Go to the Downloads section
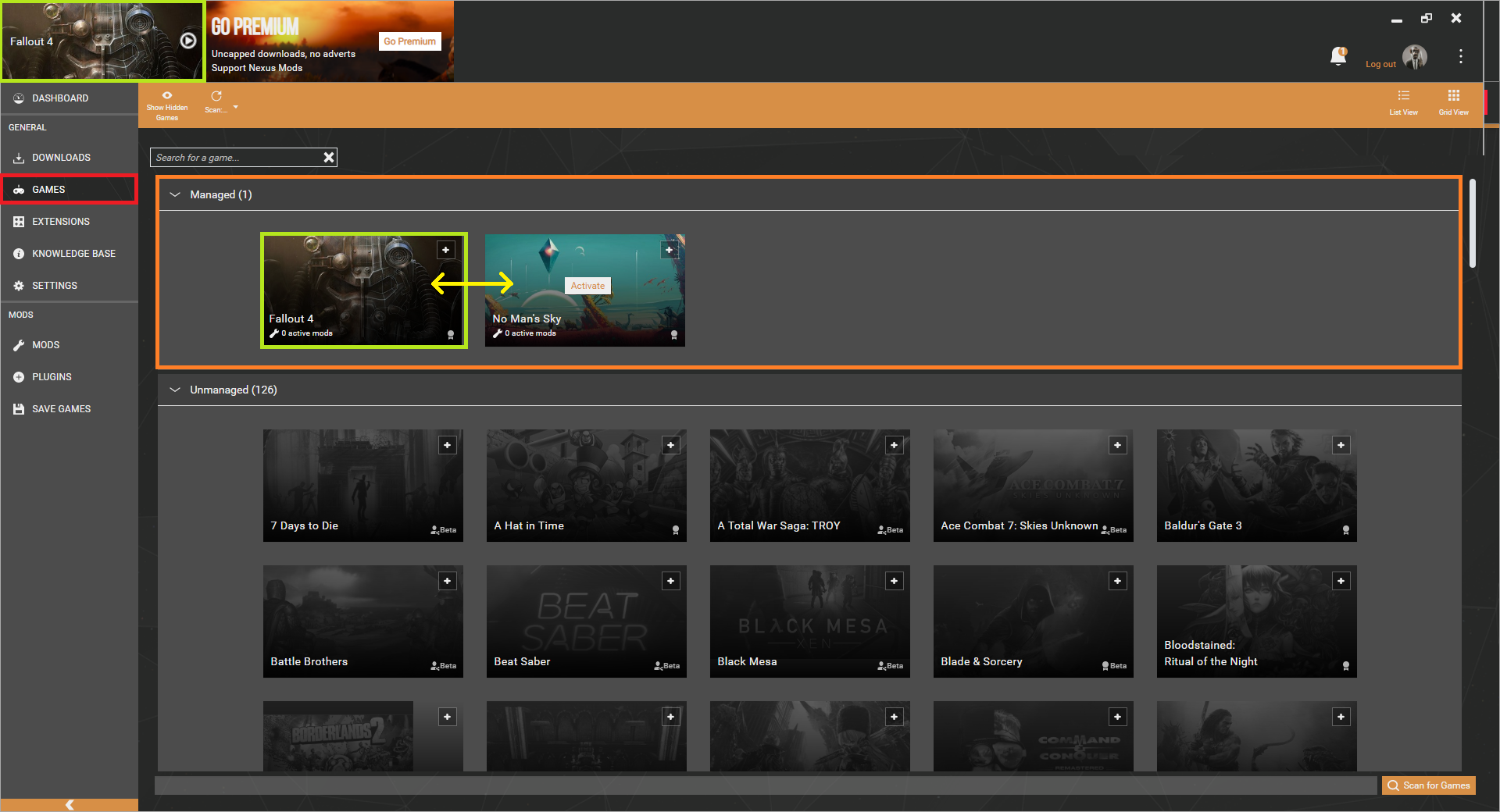1500x812 pixels. (x=70, y=158)
